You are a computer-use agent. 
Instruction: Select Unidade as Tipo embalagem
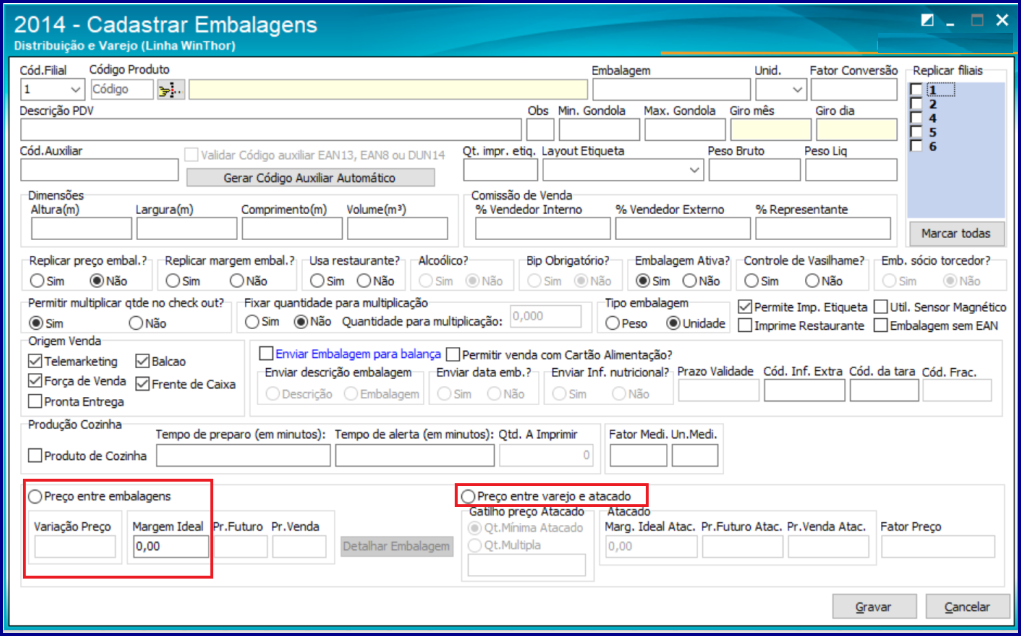(674, 323)
